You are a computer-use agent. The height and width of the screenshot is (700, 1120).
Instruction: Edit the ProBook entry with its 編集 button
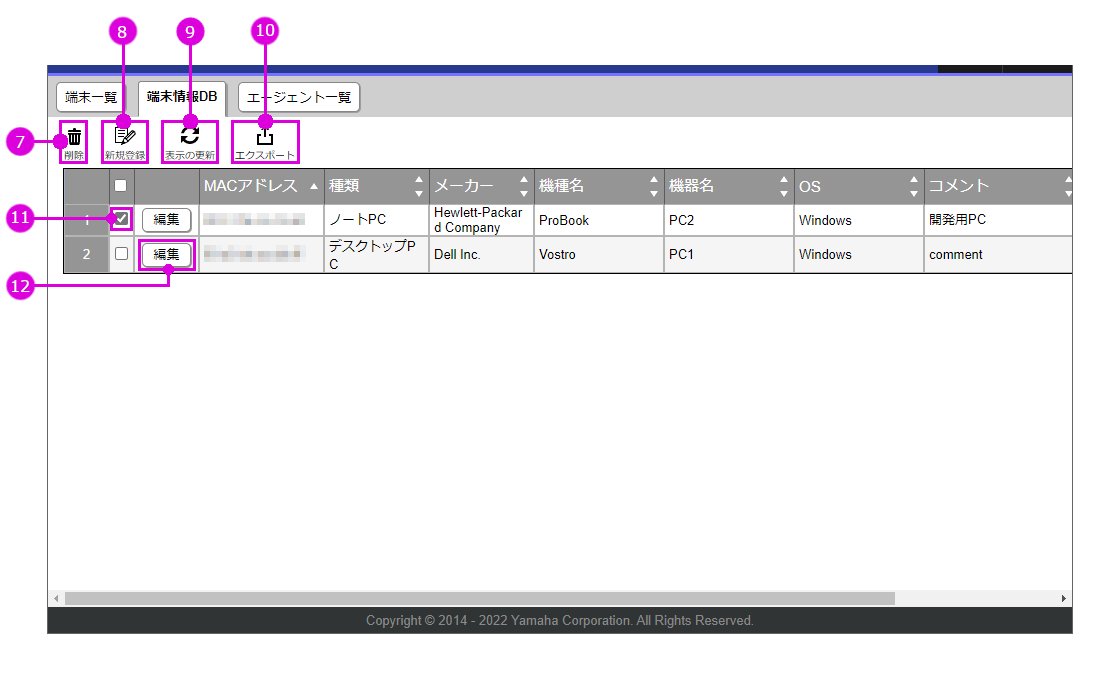tap(166, 219)
